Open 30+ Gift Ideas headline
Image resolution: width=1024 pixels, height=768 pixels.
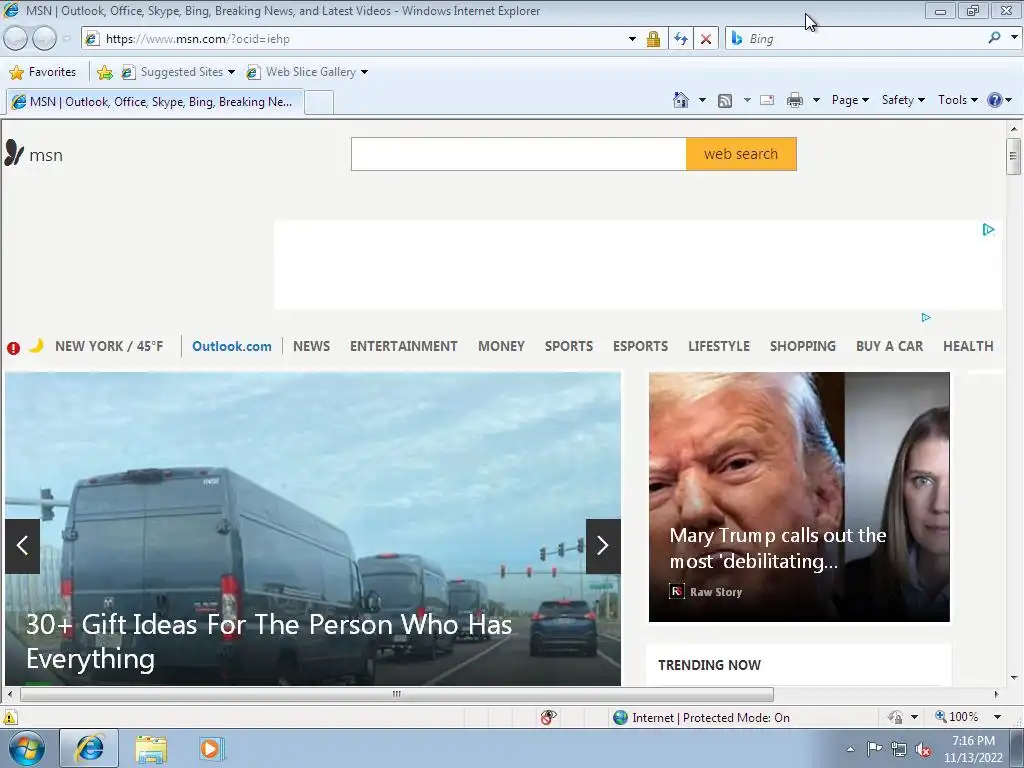point(269,641)
